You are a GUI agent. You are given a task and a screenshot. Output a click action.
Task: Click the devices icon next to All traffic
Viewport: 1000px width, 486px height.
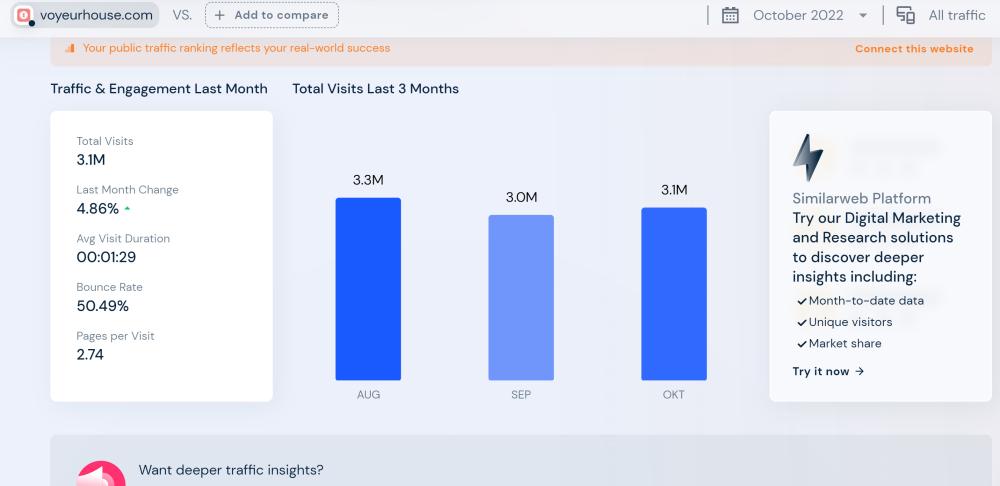[905, 15]
